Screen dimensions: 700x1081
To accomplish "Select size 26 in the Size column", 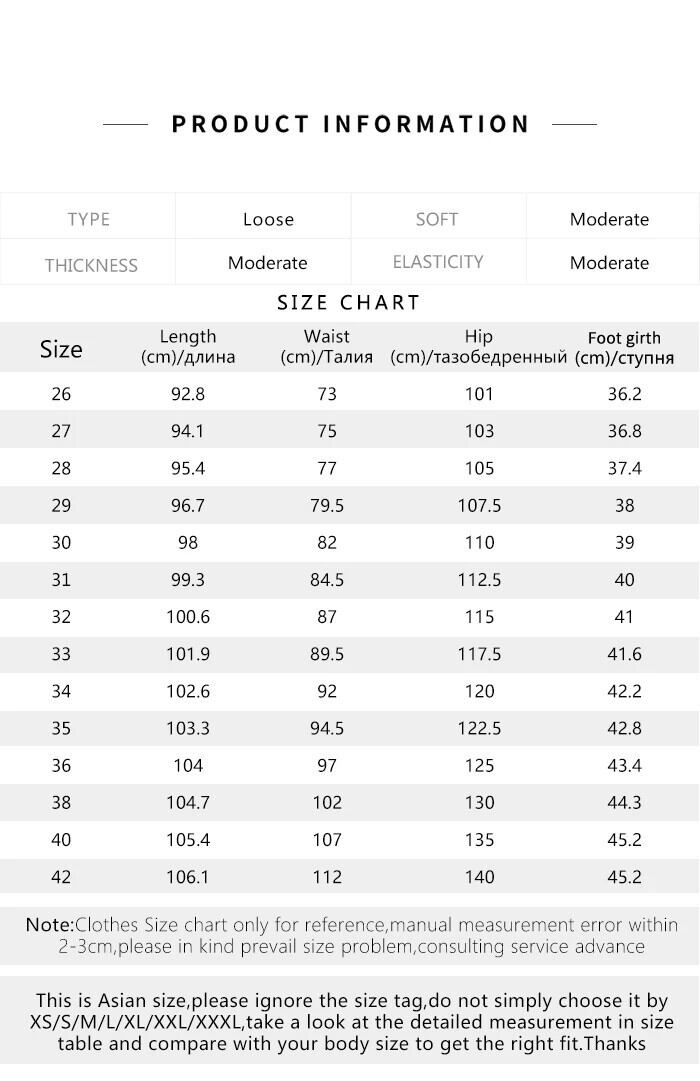I will [x=61, y=394].
